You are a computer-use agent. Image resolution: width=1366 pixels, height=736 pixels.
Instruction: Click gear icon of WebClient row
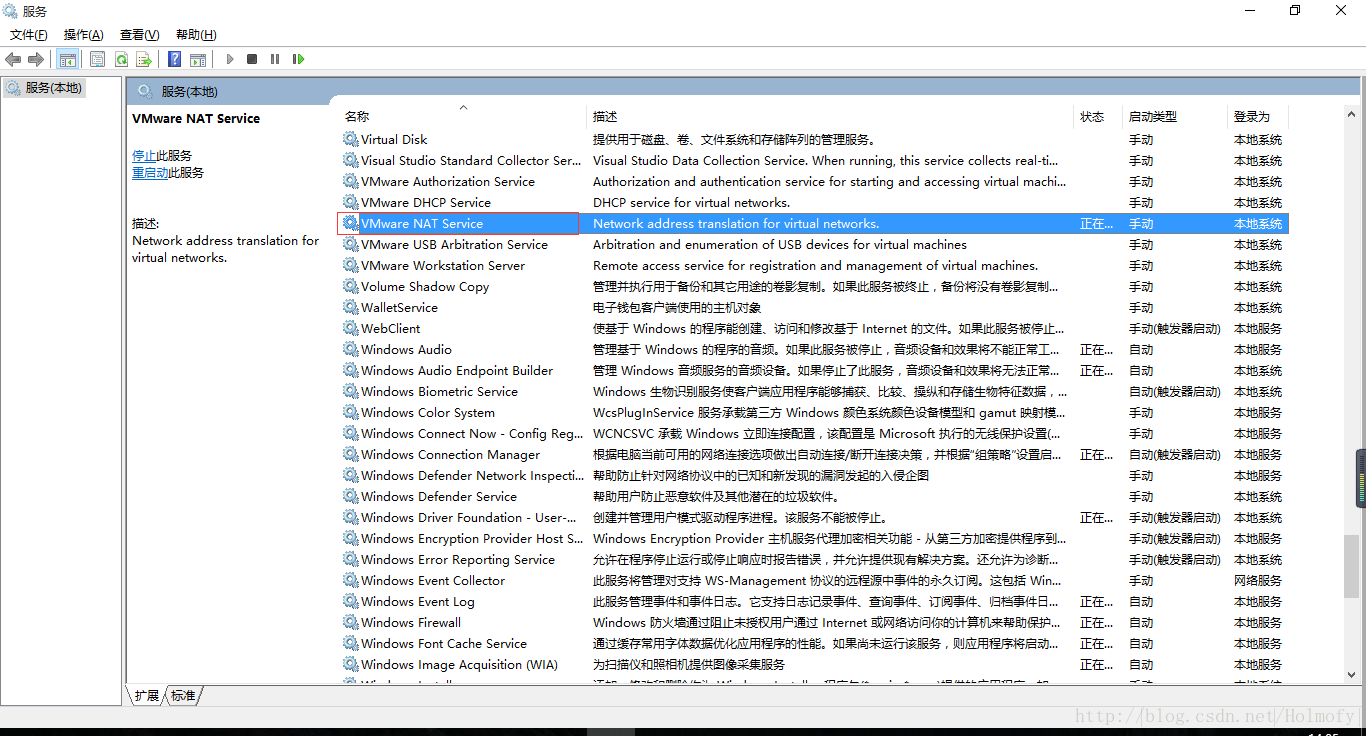[x=350, y=328]
